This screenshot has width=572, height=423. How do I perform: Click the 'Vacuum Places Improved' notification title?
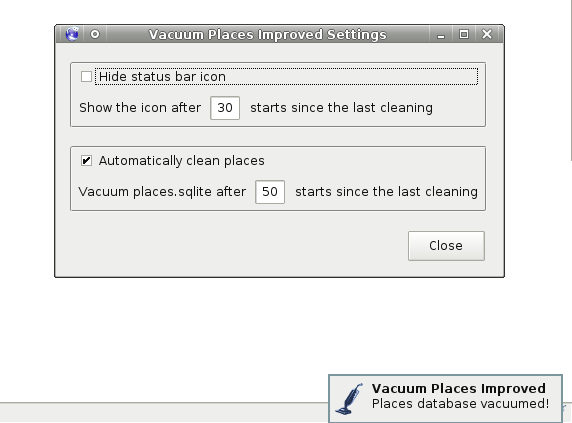[459, 388]
